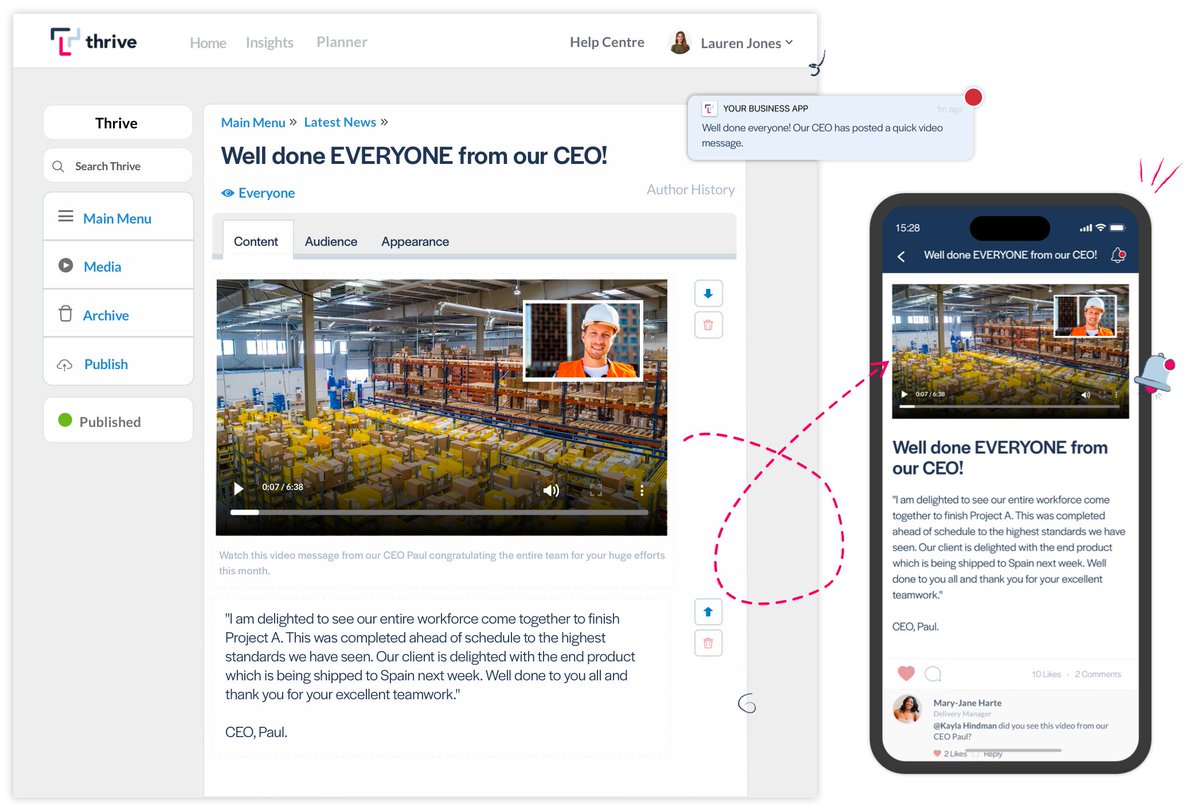Seek using the video progress bar

(440, 512)
